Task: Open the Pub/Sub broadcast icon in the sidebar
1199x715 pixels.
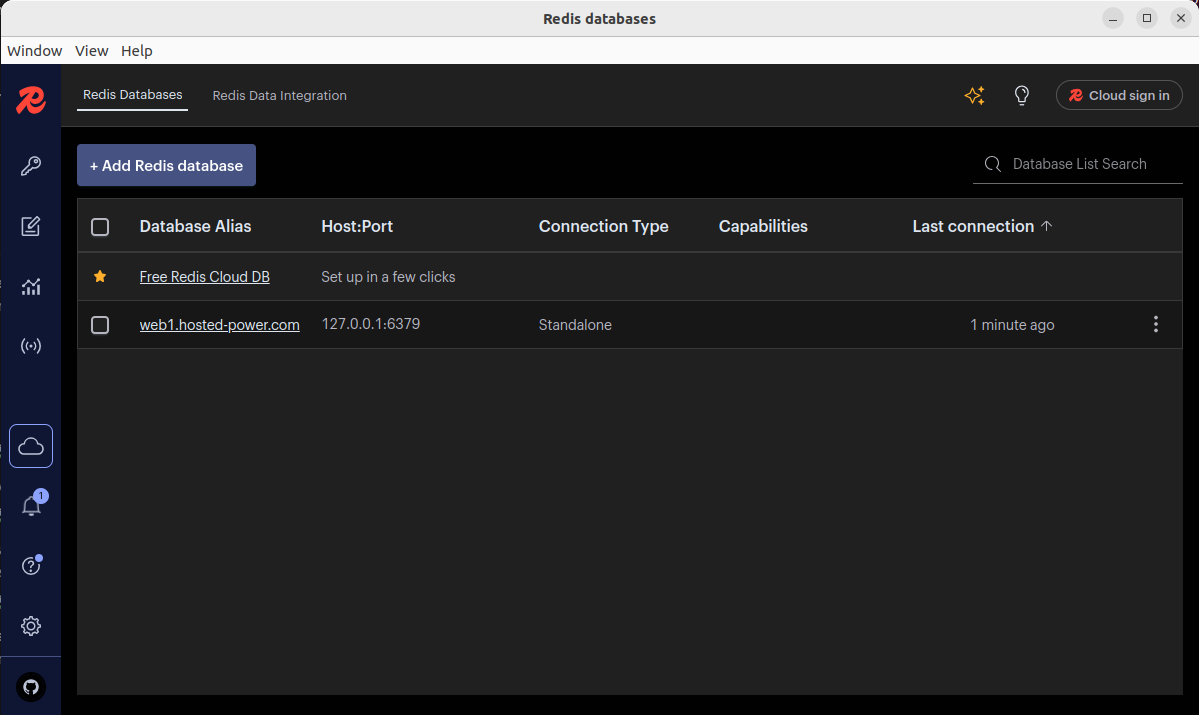Action: pos(31,346)
